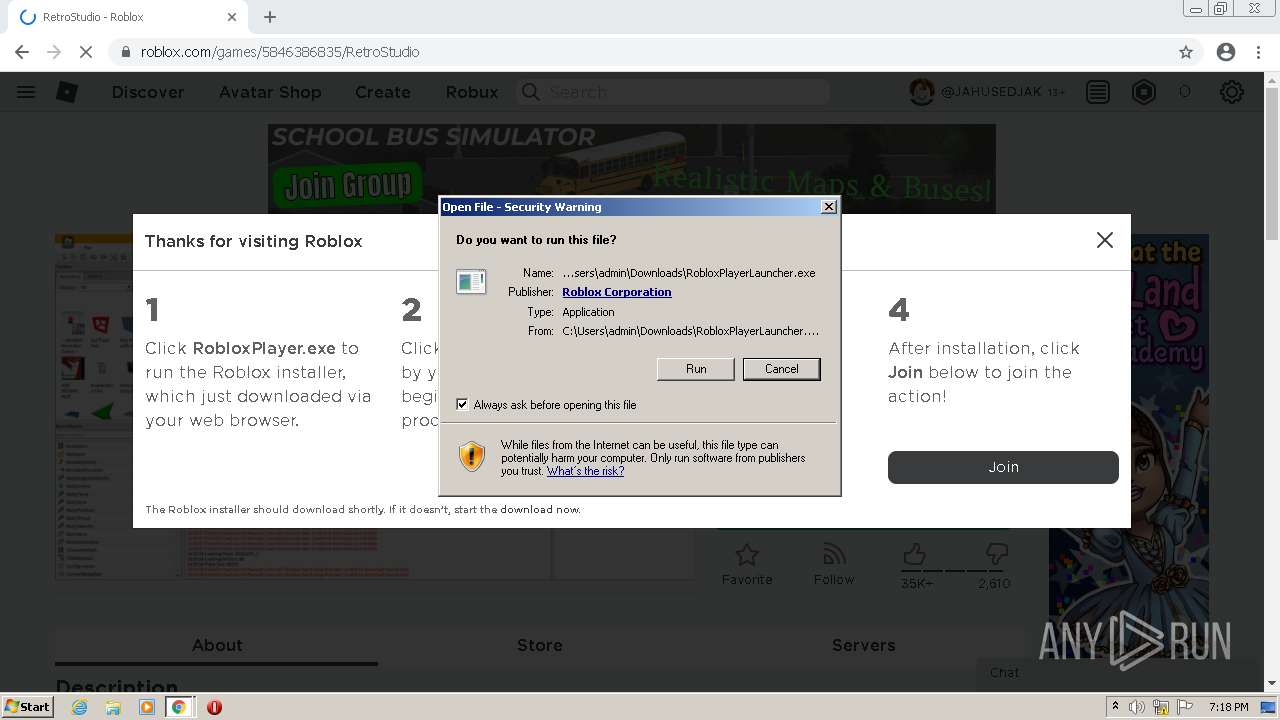This screenshot has height=720, width=1280.
Task: Click the thumbs up like icon
Action: [914, 554]
